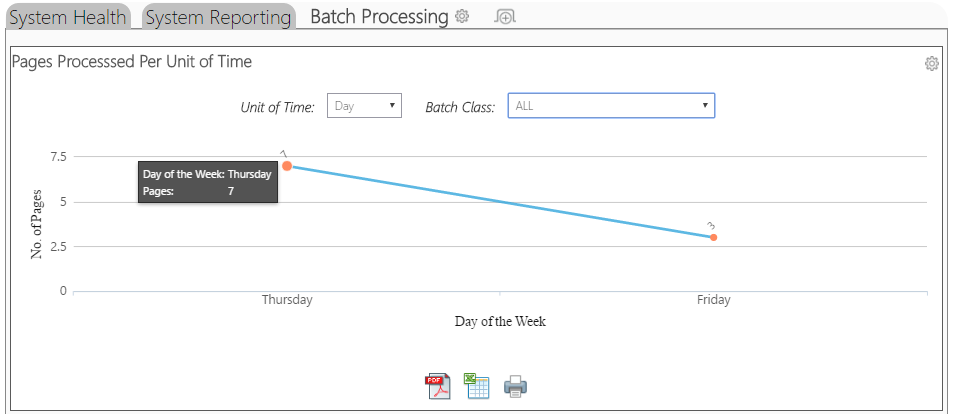Expand the Batch Class dropdown
This screenshot has height=414, width=954.
pyautogui.click(x=611, y=106)
